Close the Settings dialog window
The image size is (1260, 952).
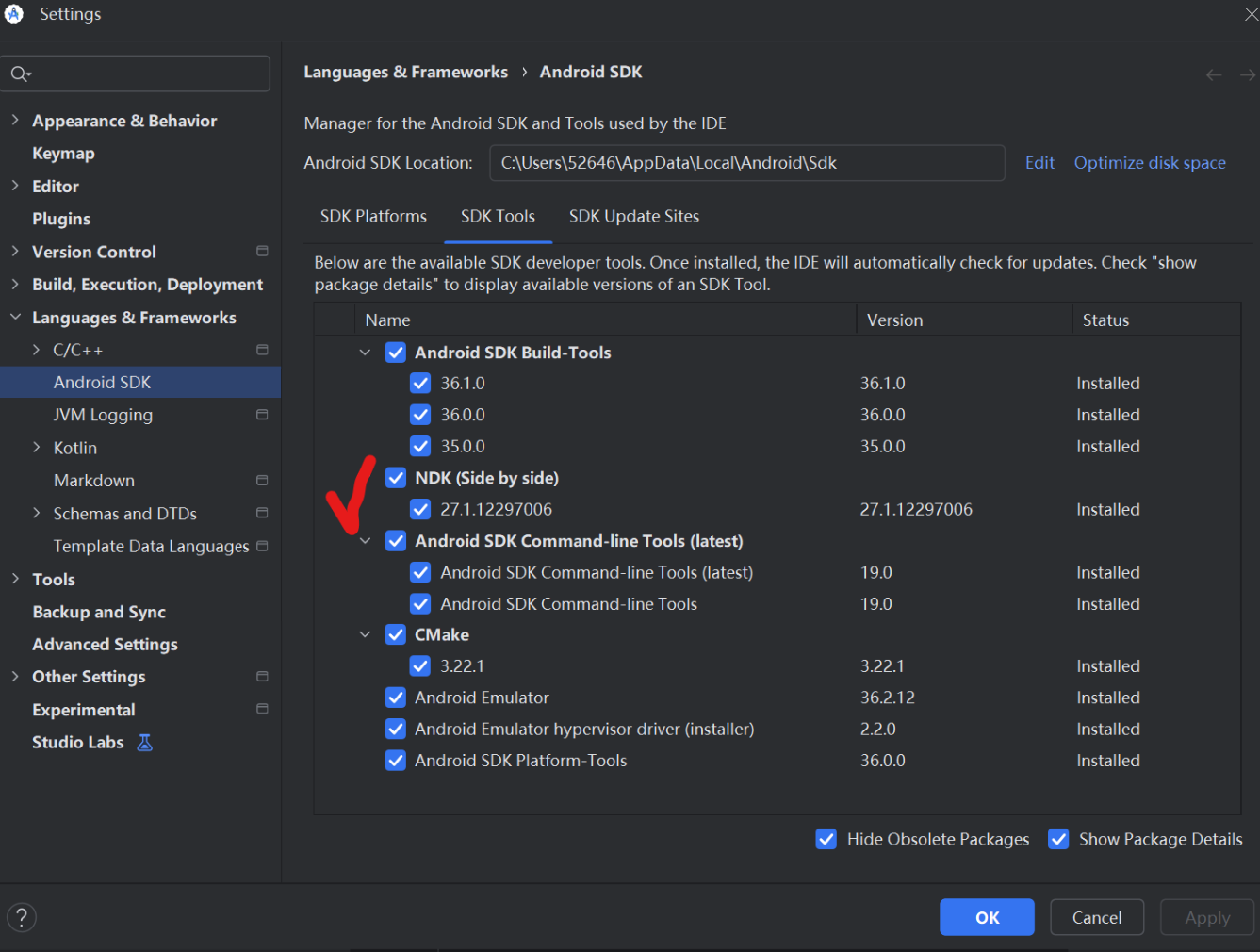tap(1251, 14)
